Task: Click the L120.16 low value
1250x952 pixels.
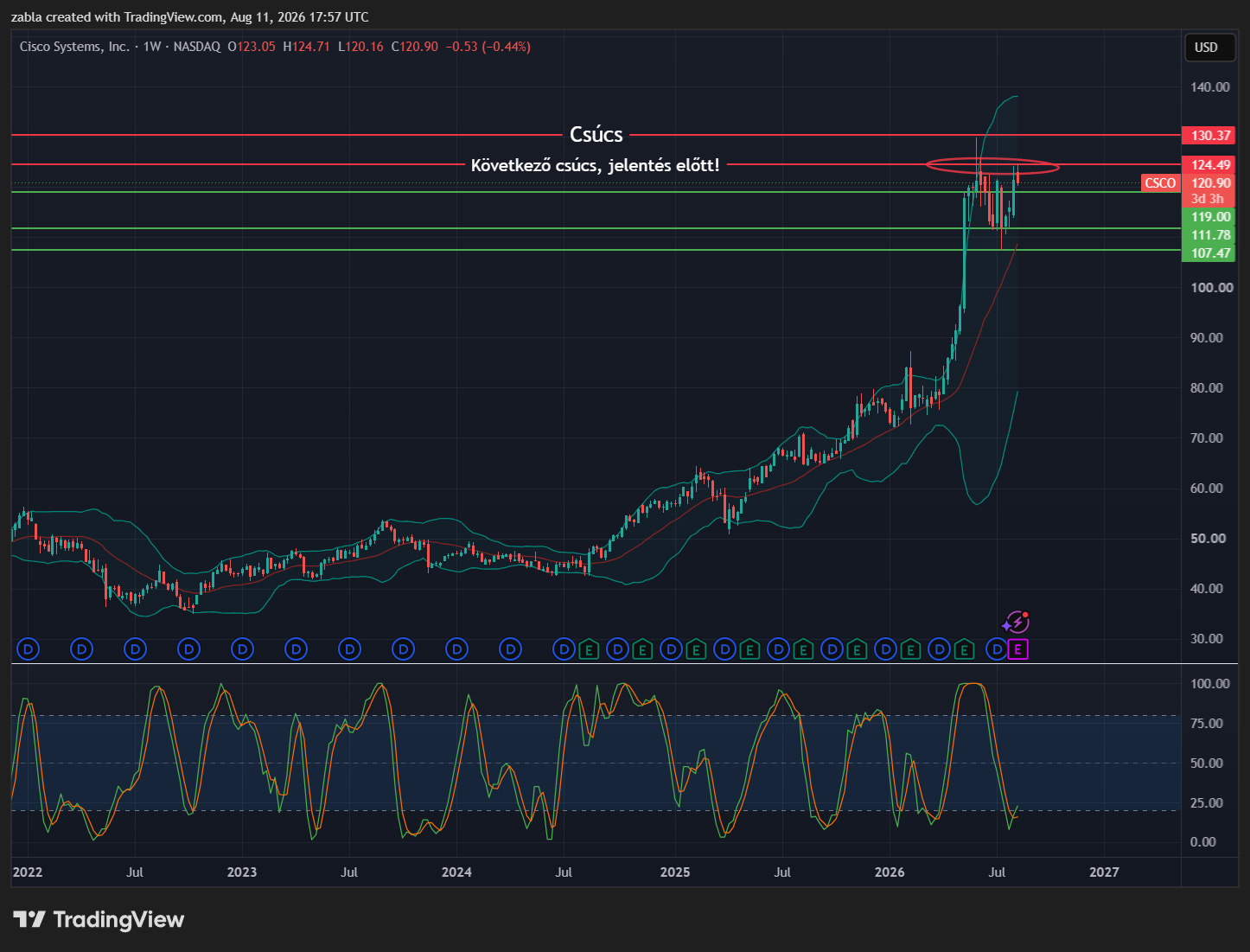Action: pos(360,47)
